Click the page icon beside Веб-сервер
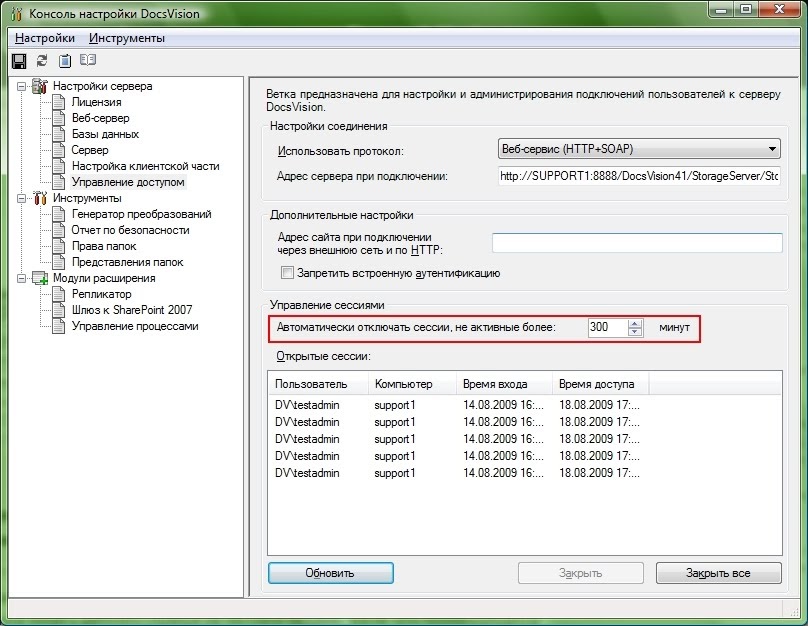This screenshot has width=808, height=626. point(59,118)
